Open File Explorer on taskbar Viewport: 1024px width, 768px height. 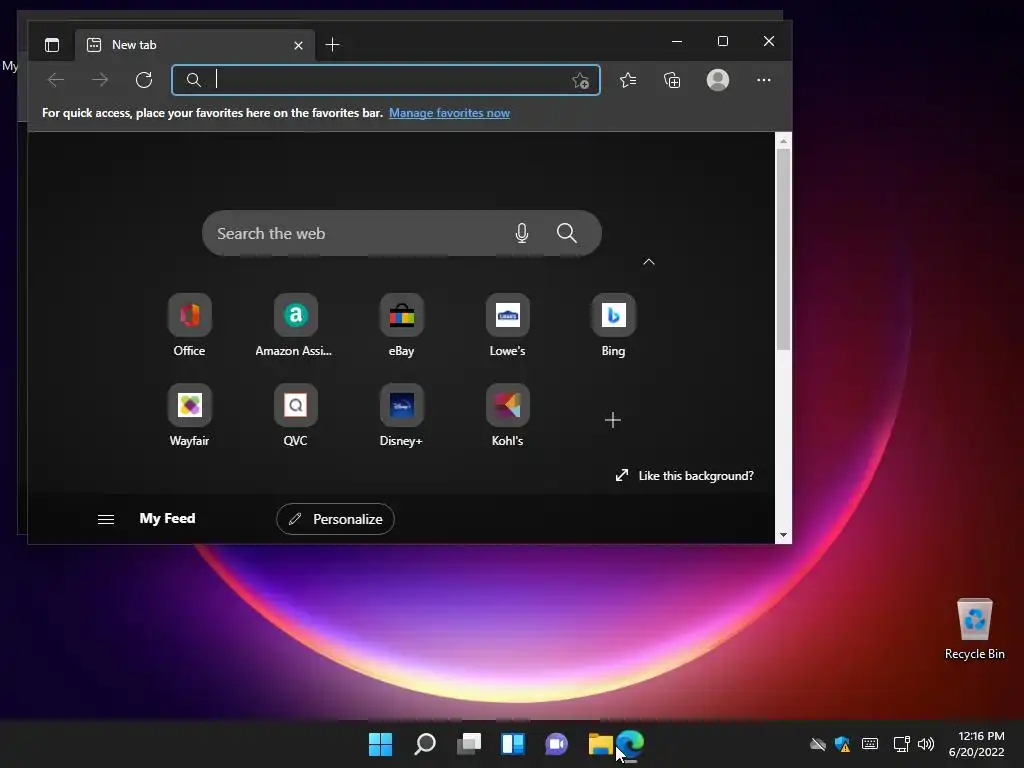click(x=600, y=744)
